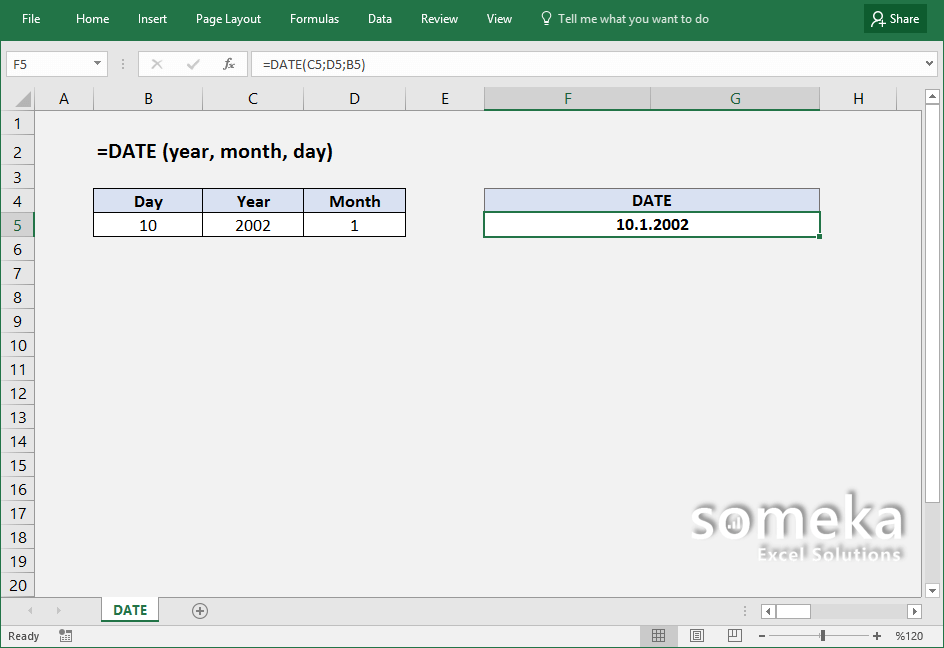Select column E header
This screenshot has height=648, width=944.
(x=445, y=99)
